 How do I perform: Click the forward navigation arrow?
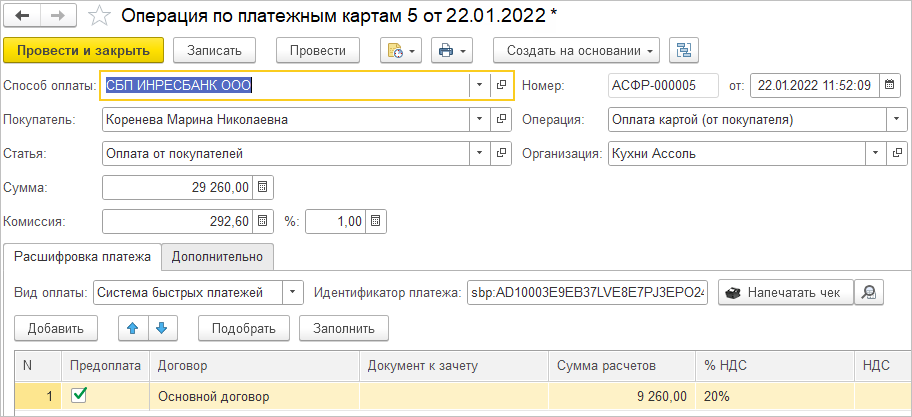pos(56,16)
